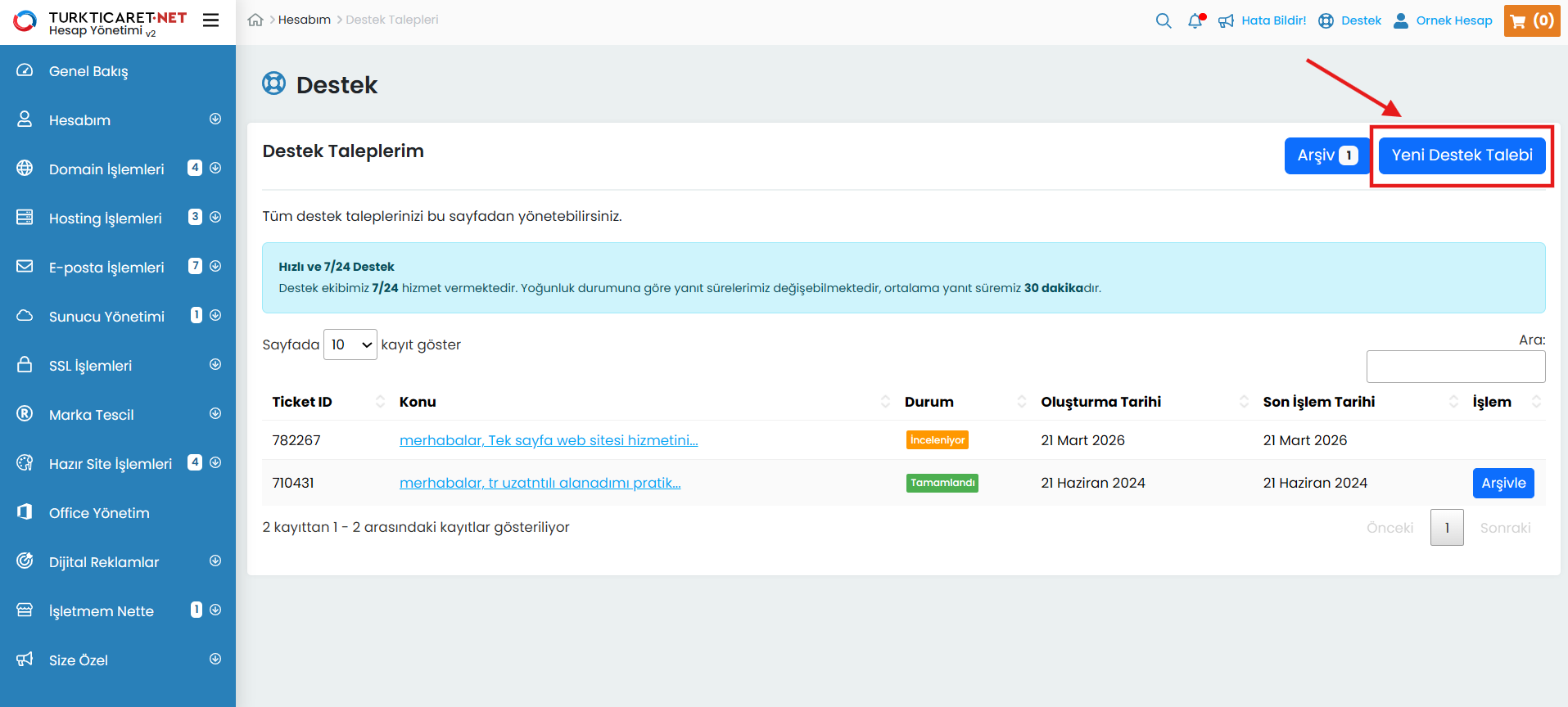Open the records-per-page dropdown
This screenshot has width=1568, height=707.
(x=350, y=344)
